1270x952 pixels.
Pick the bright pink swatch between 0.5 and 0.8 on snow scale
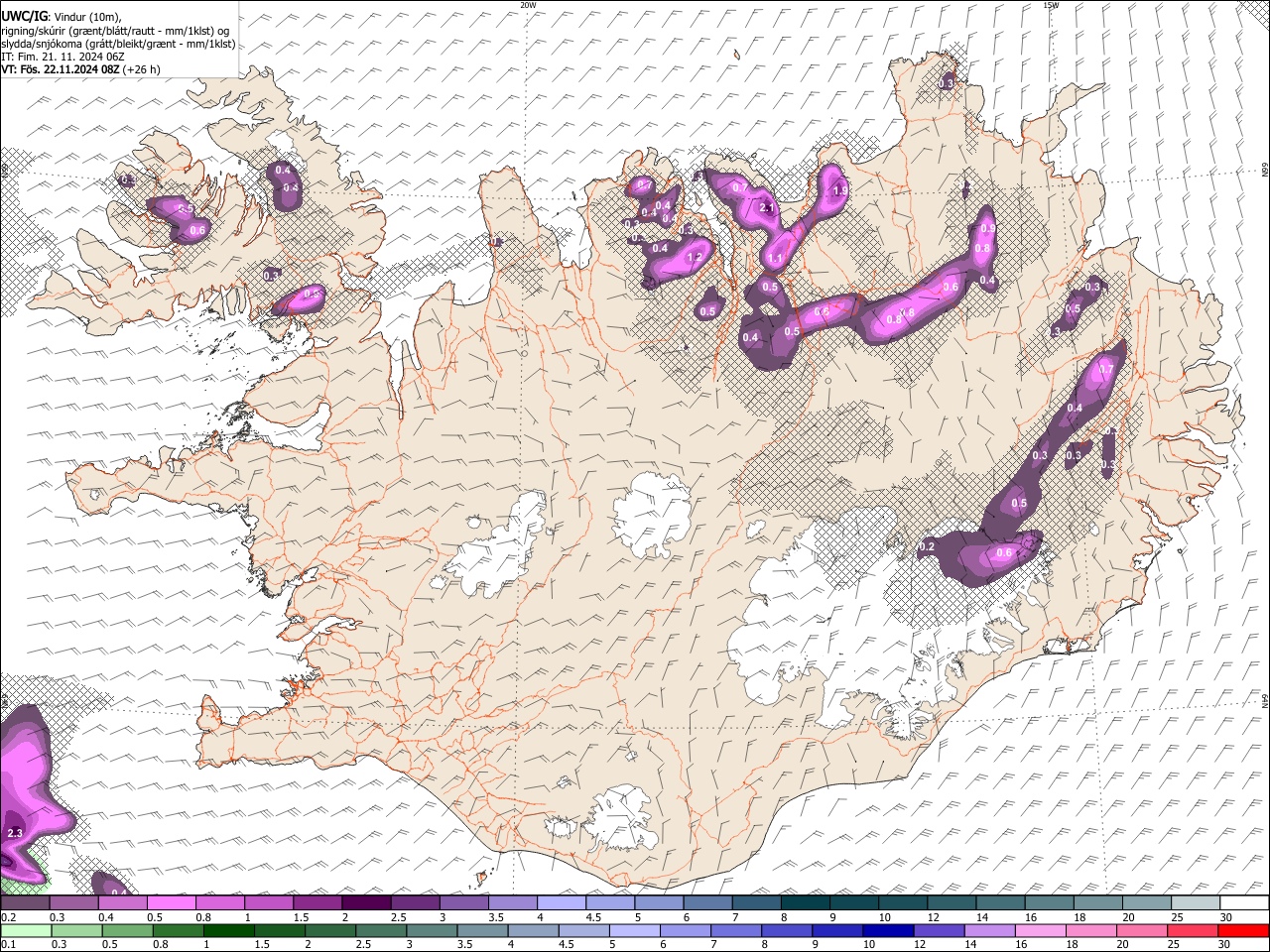(x=172, y=903)
